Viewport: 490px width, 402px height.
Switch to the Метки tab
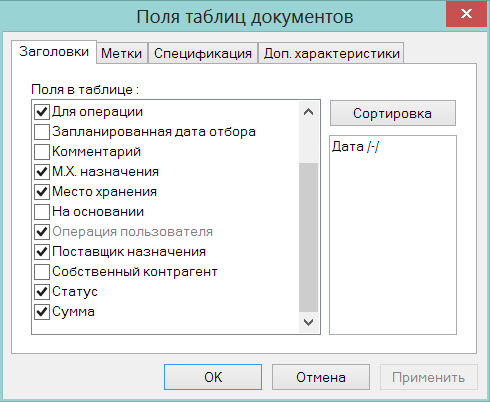coord(122,53)
